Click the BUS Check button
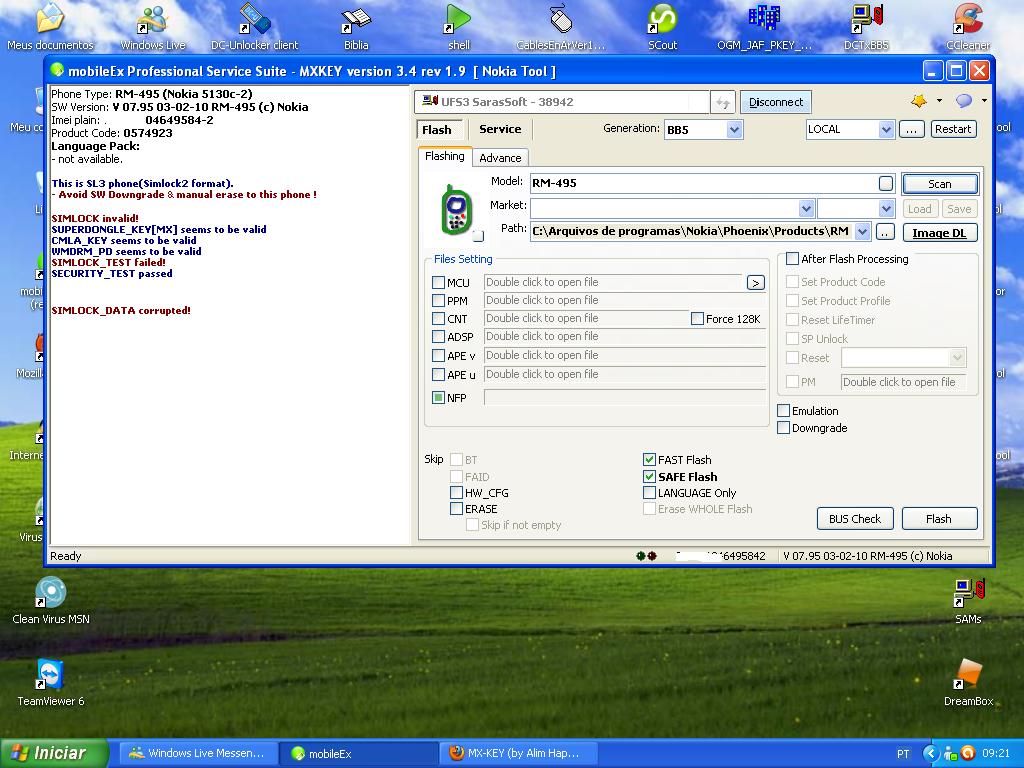 [x=855, y=519]
